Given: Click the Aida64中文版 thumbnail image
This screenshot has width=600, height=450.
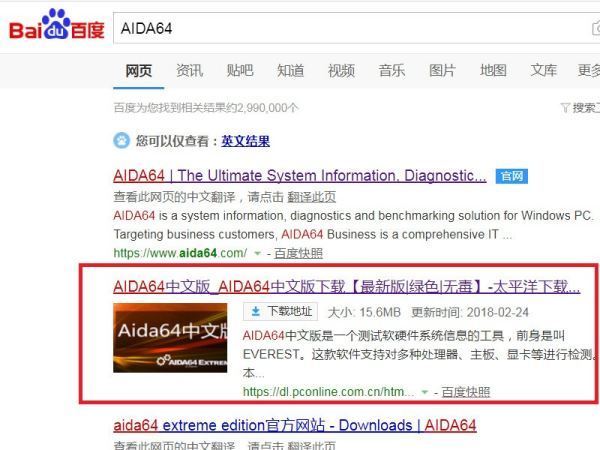Looking at the screenshot, I should tap(170, 338).
